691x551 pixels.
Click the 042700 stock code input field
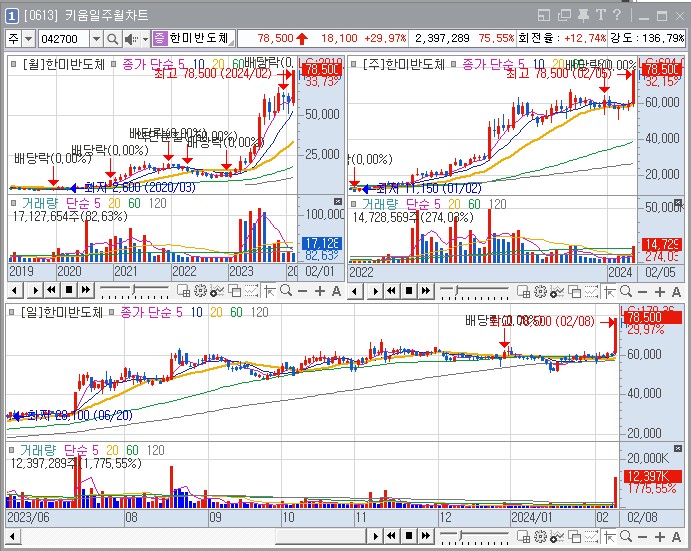click(x=64, y=39)
